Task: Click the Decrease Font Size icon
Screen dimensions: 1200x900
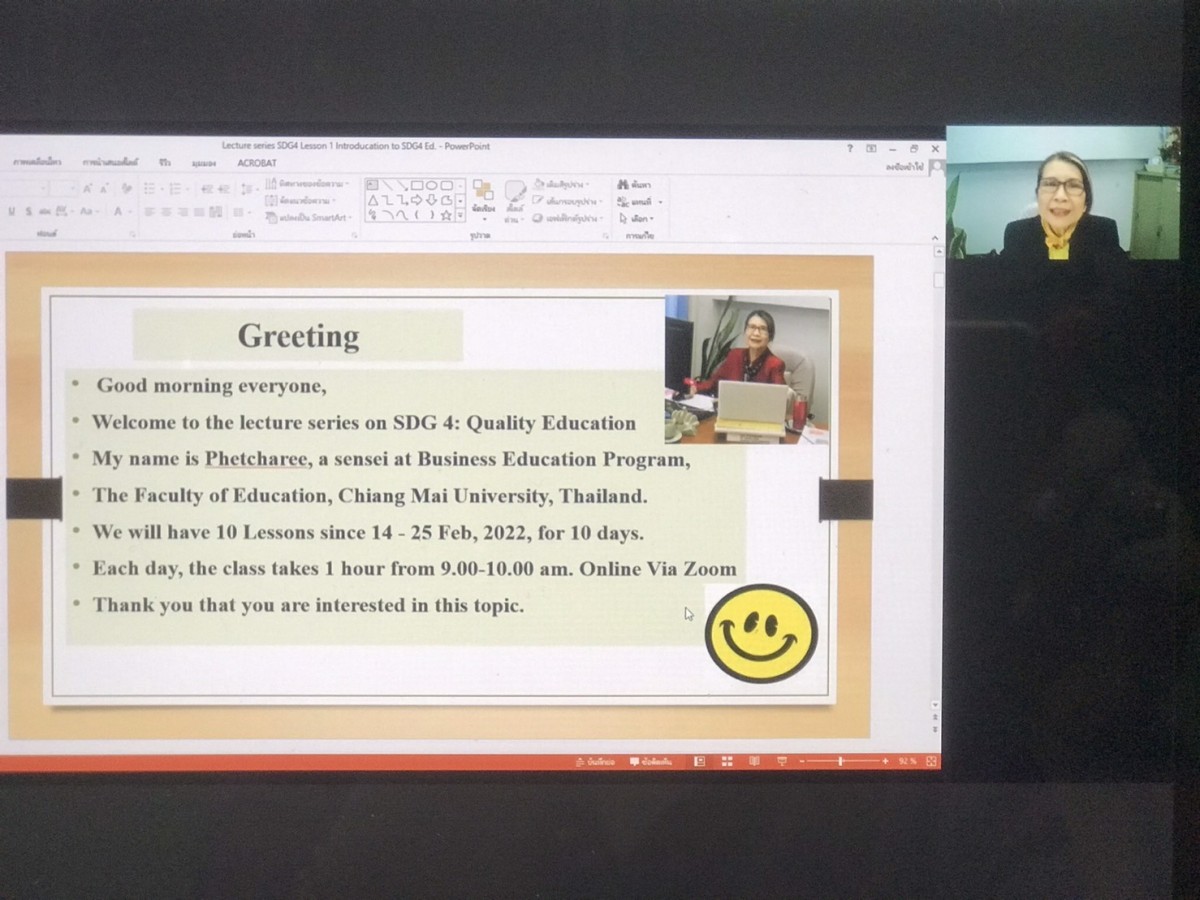Action: coord(105,188)
